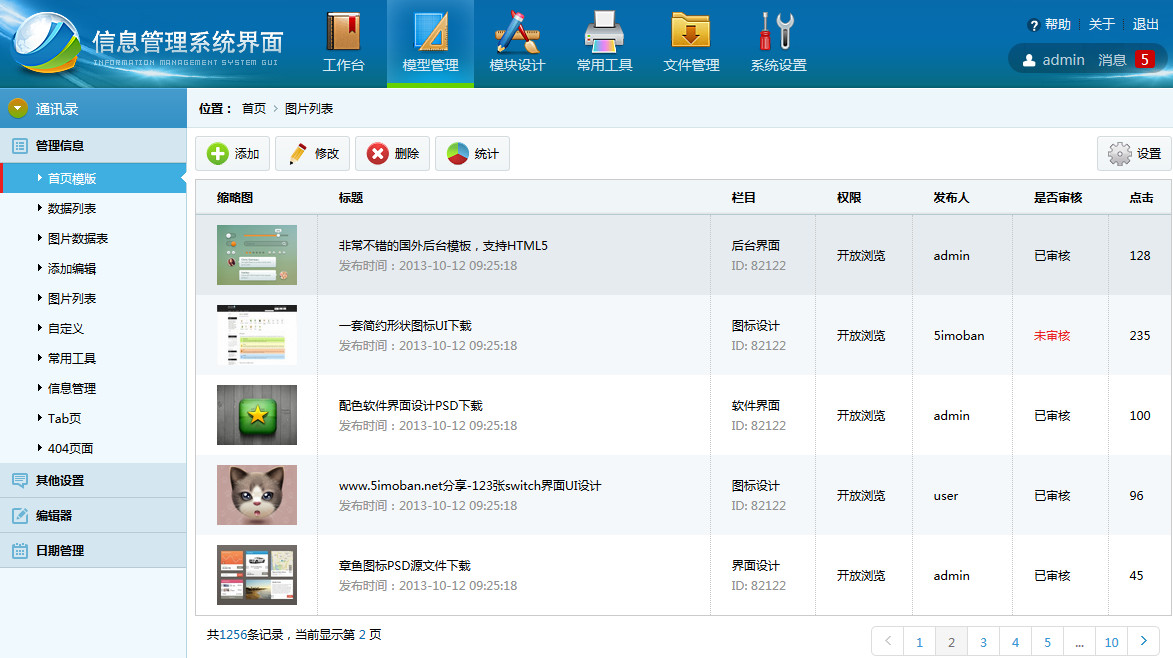Image resolution: width=1173 pixels, height=658 pixels.
Task: Open the cat thumbnail image
Action: (257, 495)
